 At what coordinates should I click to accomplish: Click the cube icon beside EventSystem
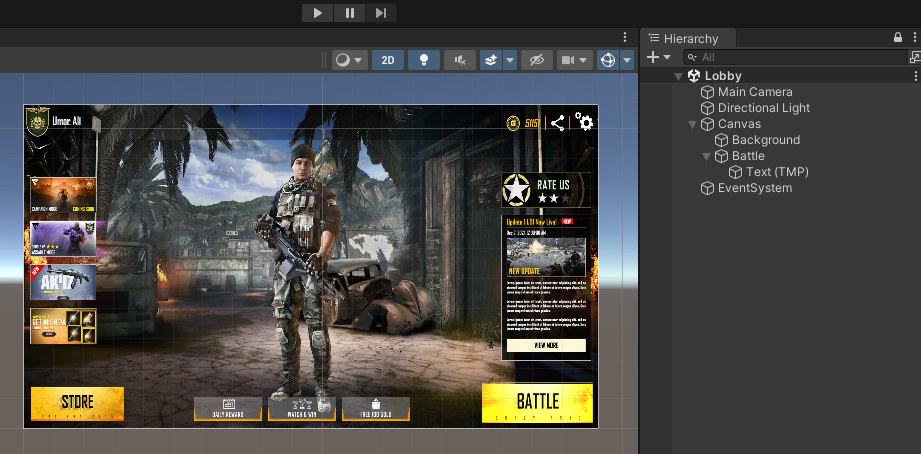(x=707, y=188)
